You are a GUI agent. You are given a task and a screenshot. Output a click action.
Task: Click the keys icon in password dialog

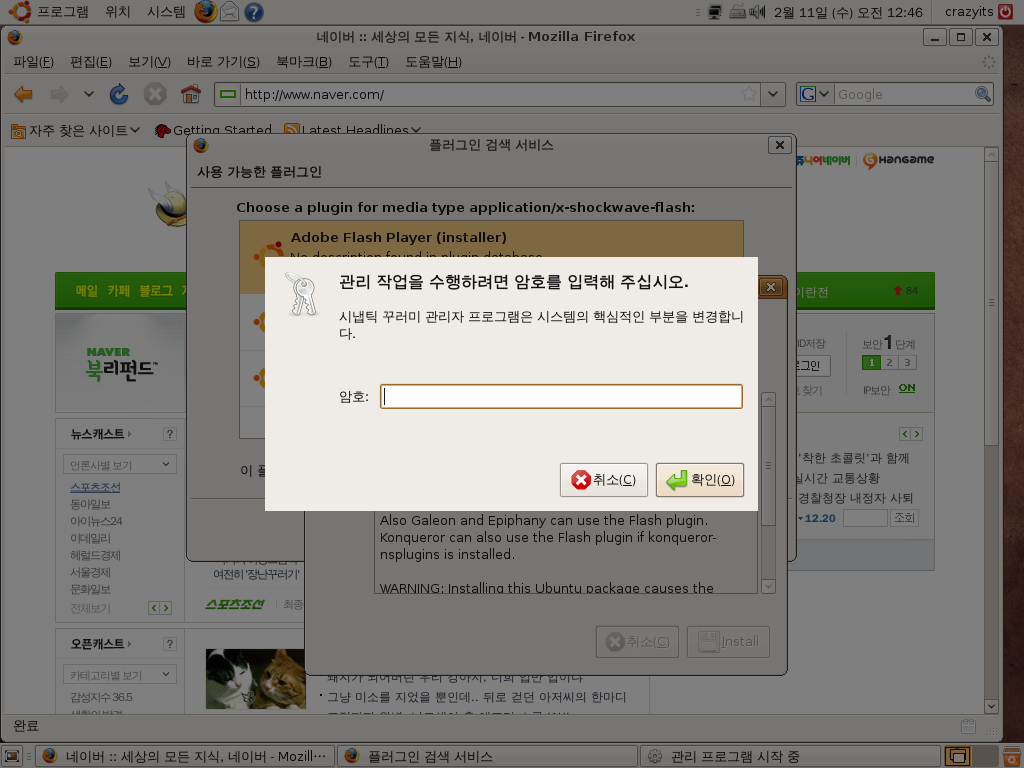pos(301,294)
